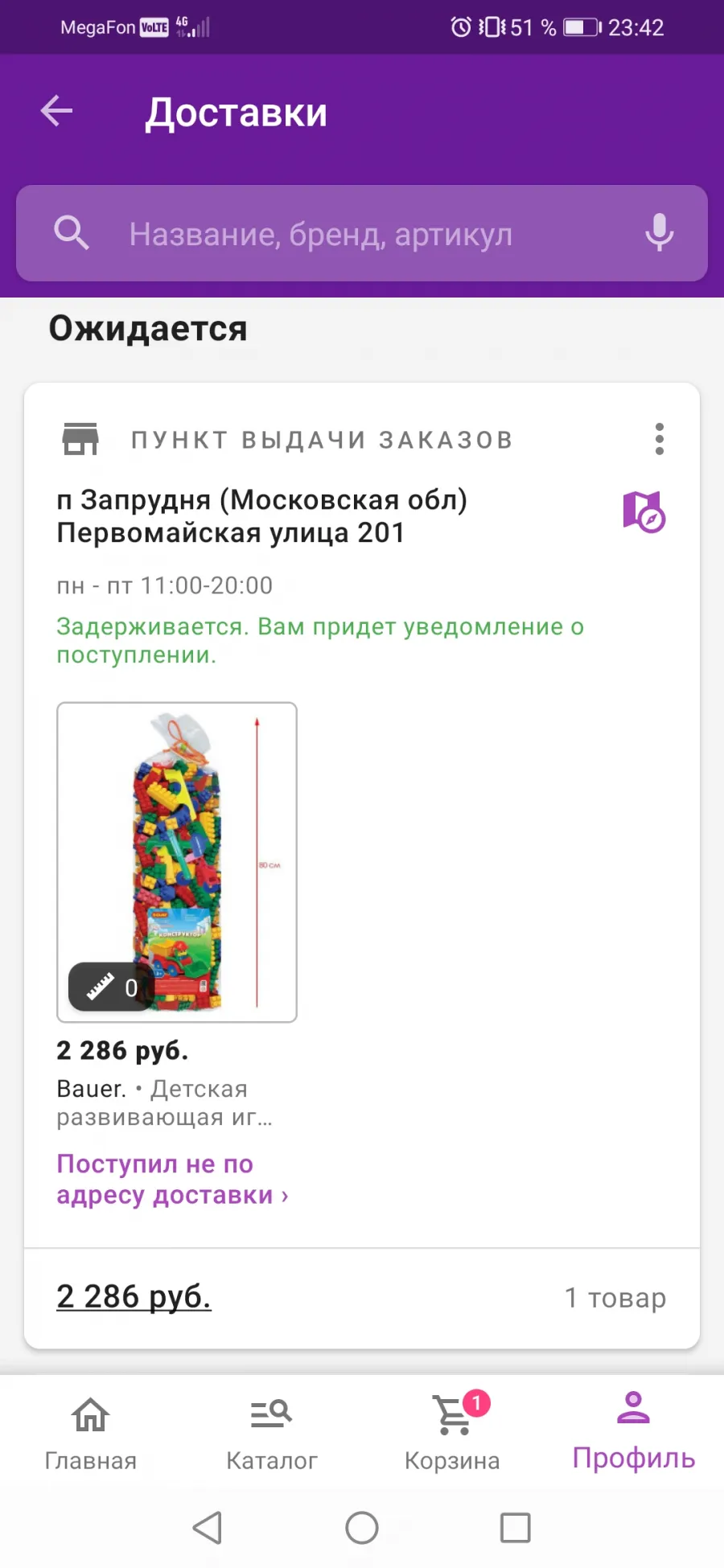Viewport: 724px width, 1568px height.
Task: Tap the underlined total 2 286 руб.
Action: coord(134,1296)
